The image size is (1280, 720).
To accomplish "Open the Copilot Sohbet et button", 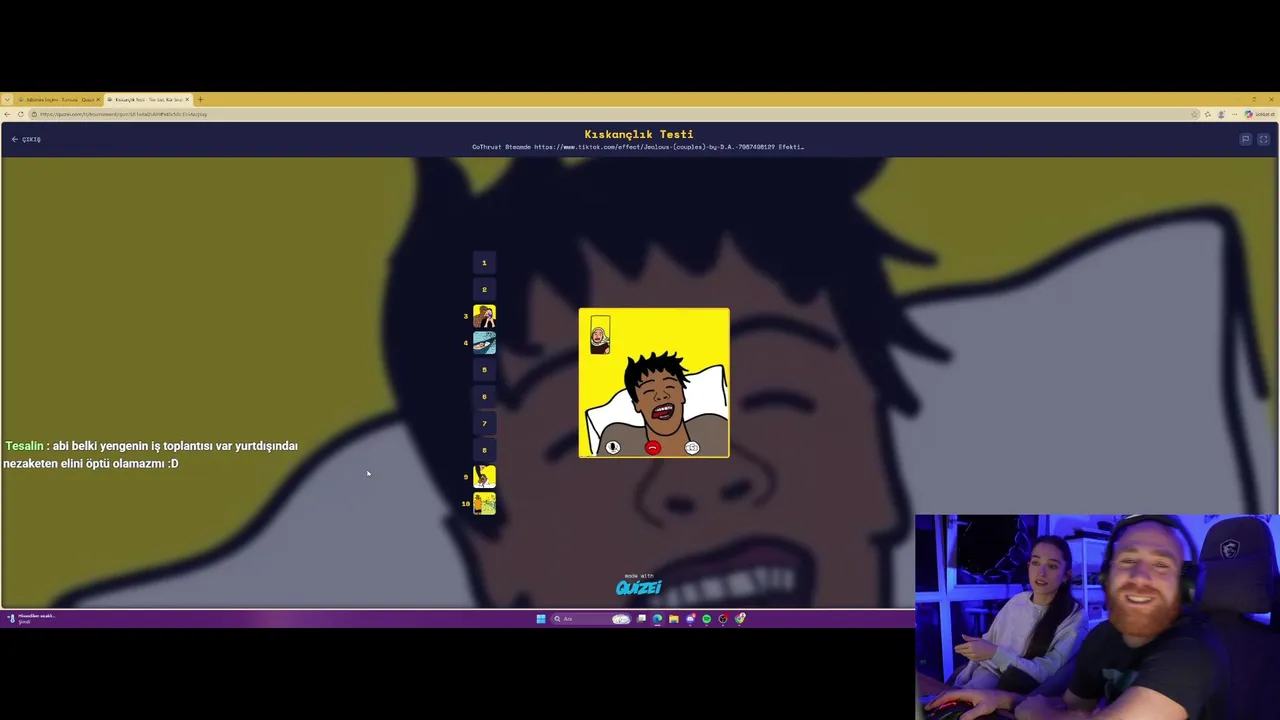I will click(x=1262, y=114).
